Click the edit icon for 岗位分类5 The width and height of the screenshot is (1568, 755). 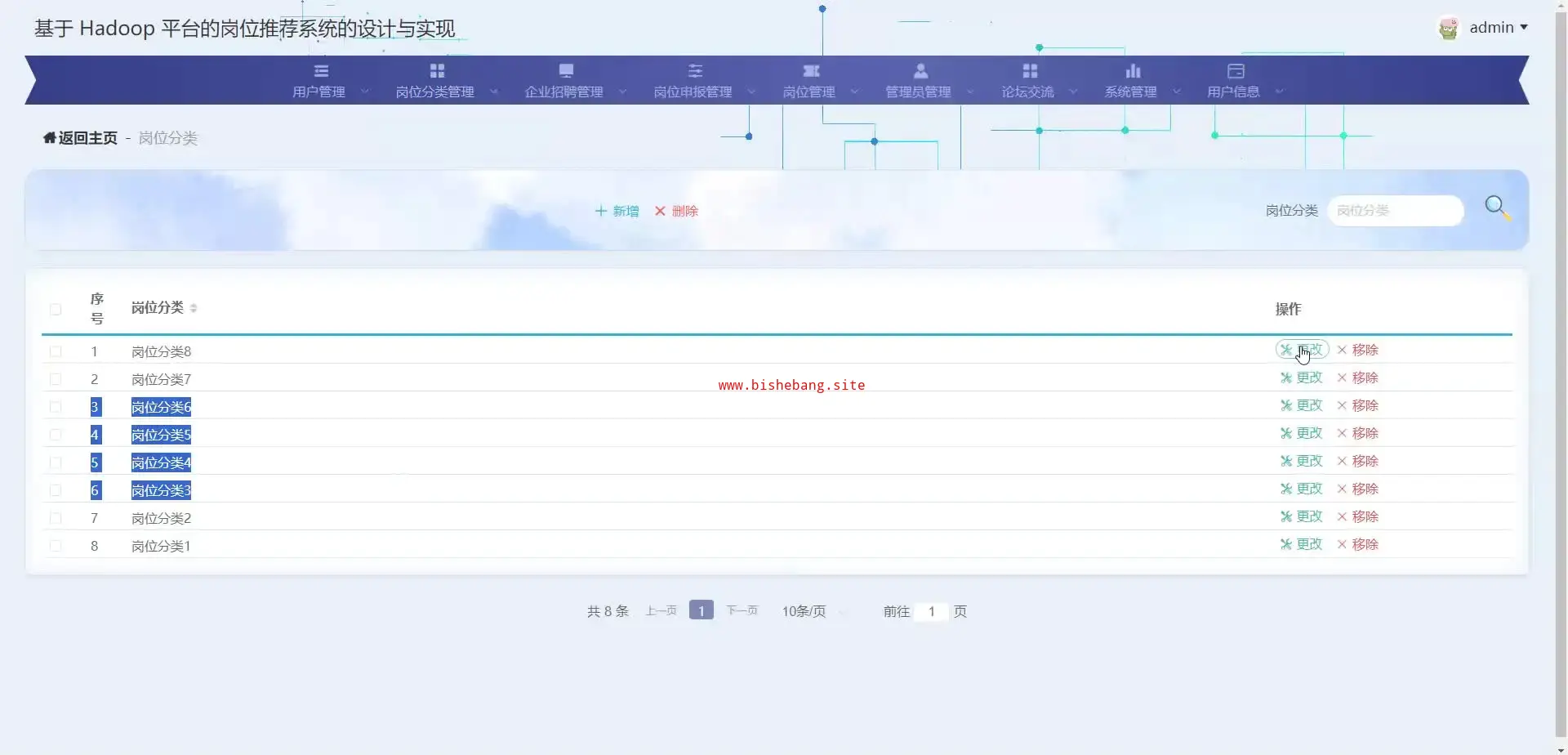tap(1286, 433)
